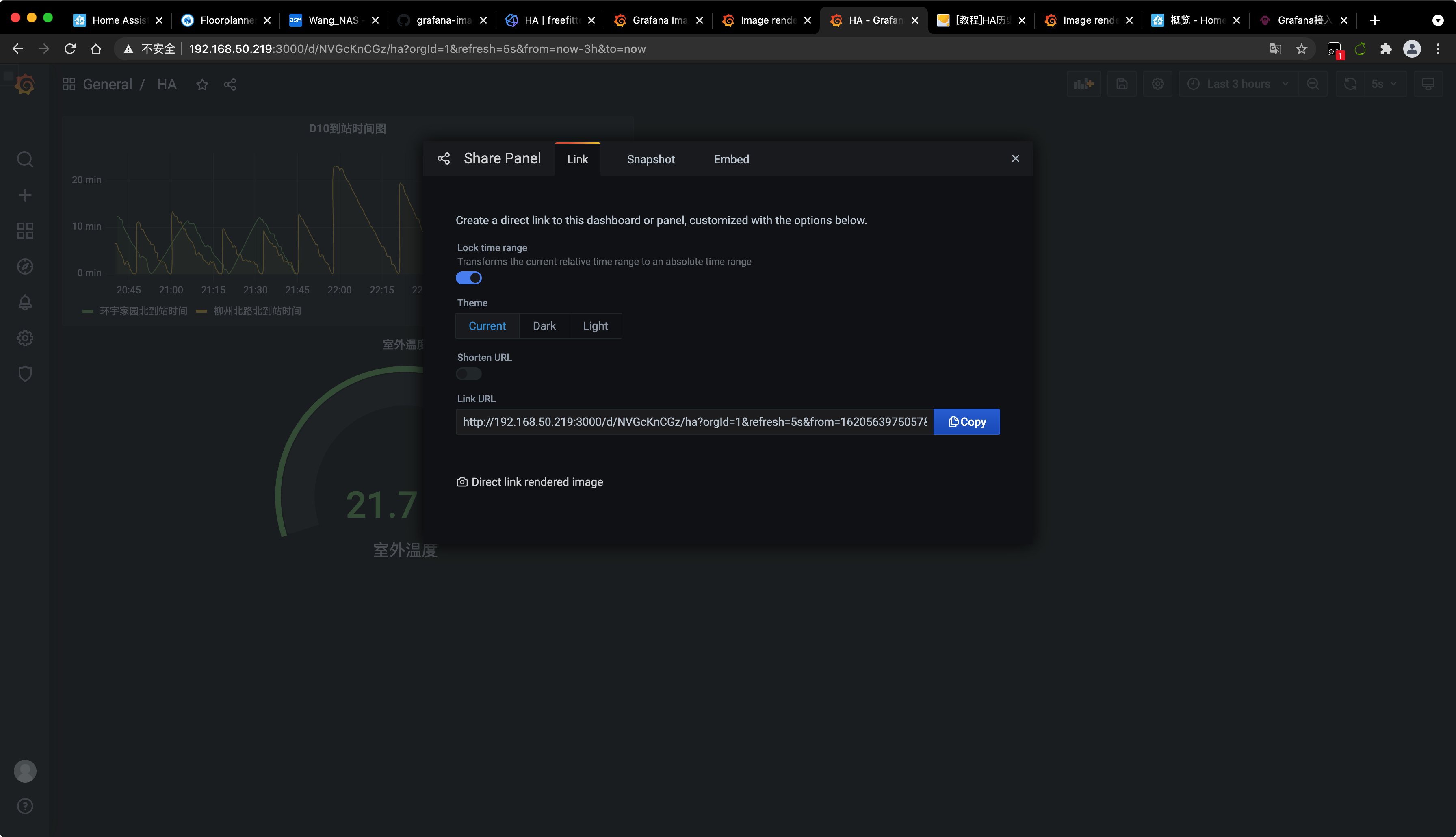1456x837 pixels.
Task: Open the Explore compass icon
Action: (x=25, y=267)
